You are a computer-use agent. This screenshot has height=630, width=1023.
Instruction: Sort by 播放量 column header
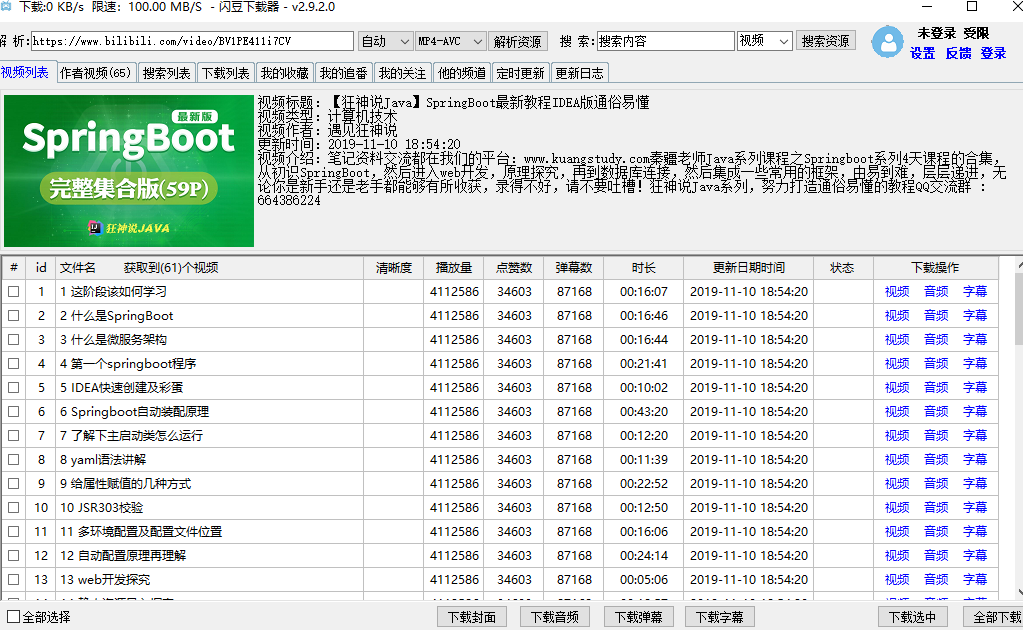click(453, 267)
